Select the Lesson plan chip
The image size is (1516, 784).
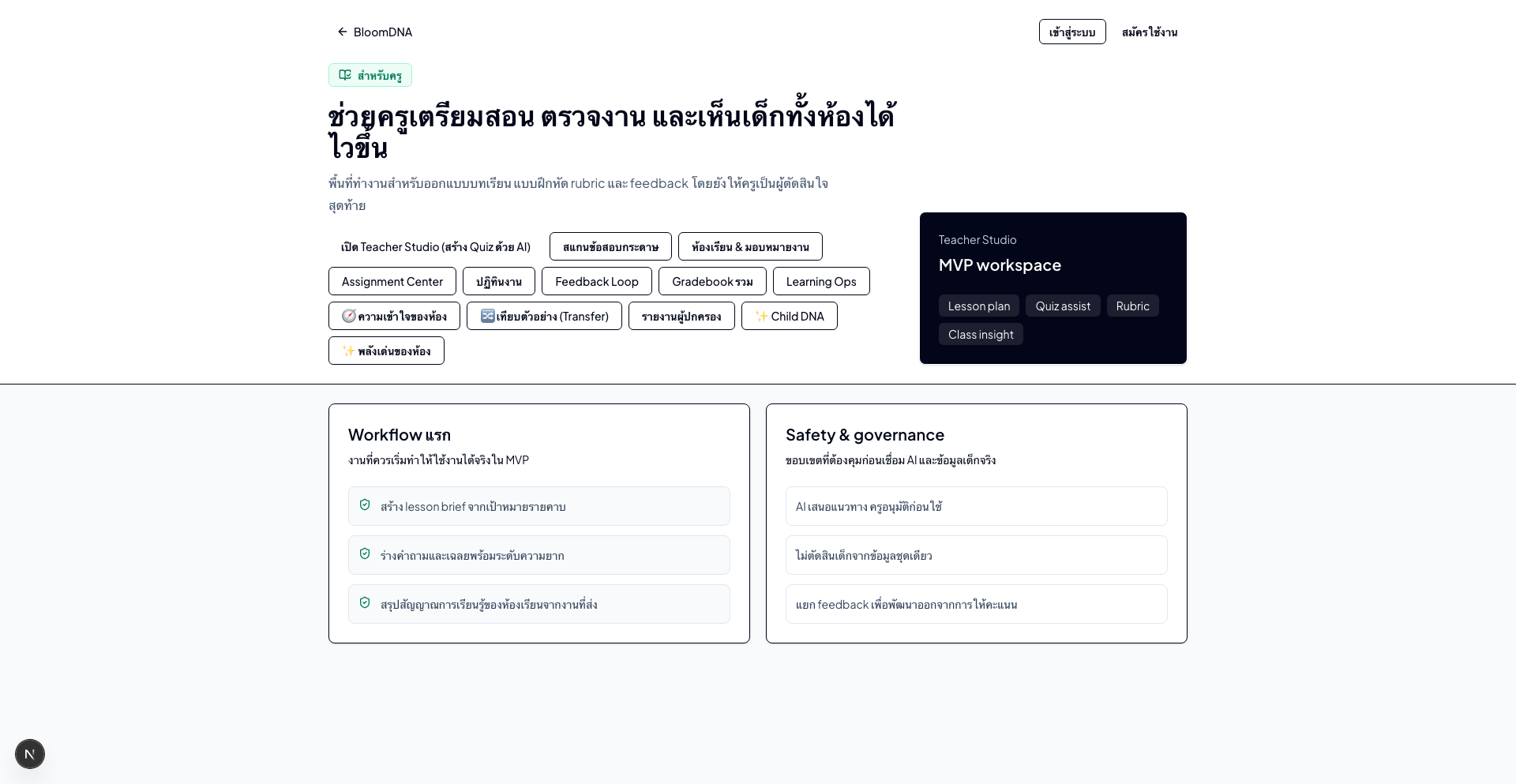pos(979,306)
